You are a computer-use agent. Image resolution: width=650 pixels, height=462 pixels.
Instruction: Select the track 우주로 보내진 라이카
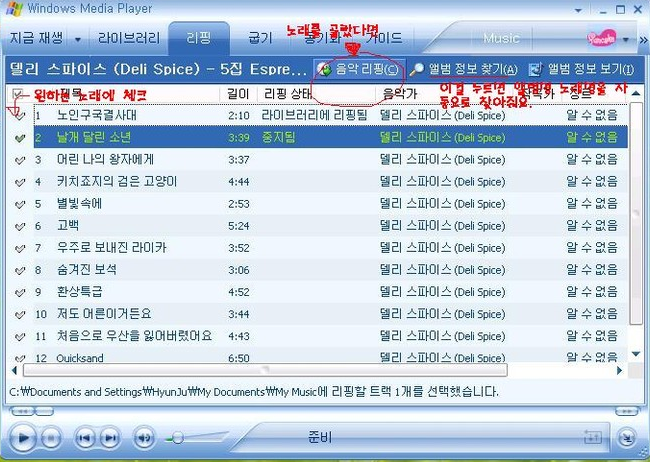112,248
